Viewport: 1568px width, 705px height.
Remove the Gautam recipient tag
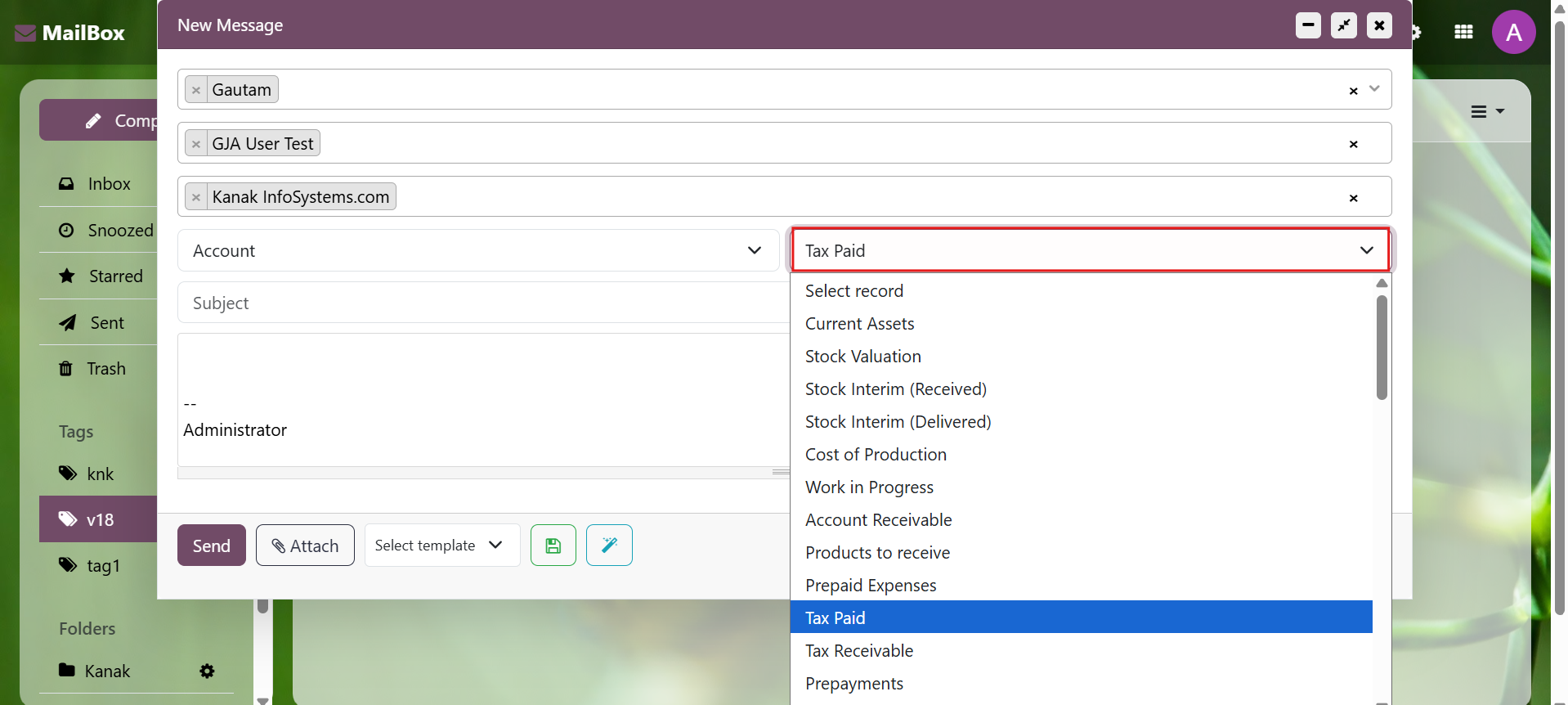coord(196,90)
